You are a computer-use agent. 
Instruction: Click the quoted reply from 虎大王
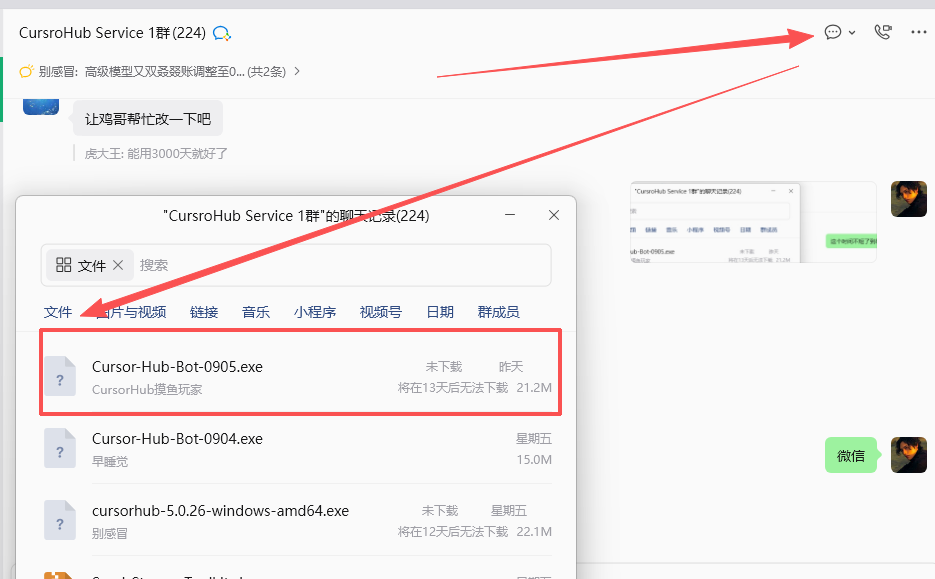click(x=156, y=154)
